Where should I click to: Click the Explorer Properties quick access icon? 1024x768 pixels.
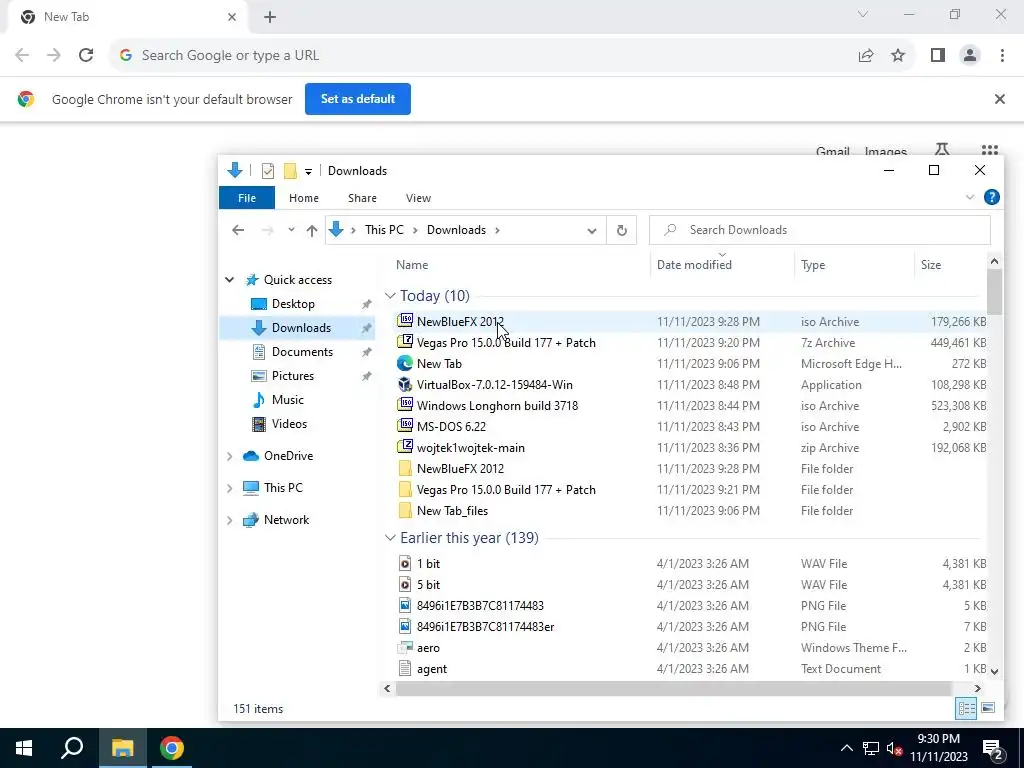tap(268, 171)
